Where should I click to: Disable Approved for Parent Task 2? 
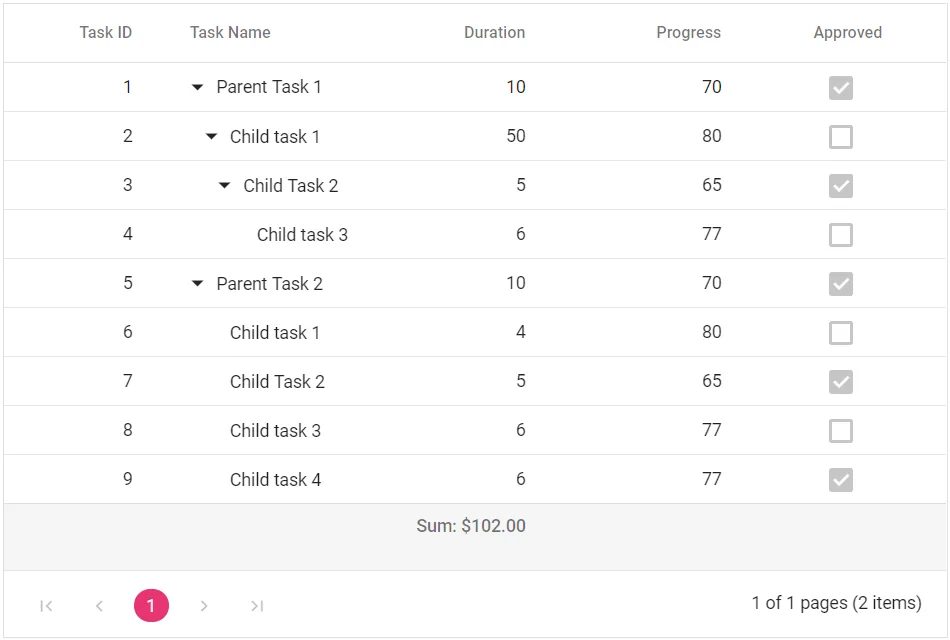tap(840, 283)
